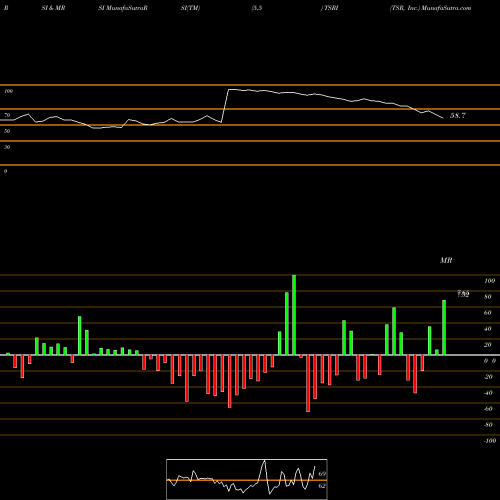Click the MR axis label 100
The width and height of the screenshot is (500, 500).
pos(489,281)
